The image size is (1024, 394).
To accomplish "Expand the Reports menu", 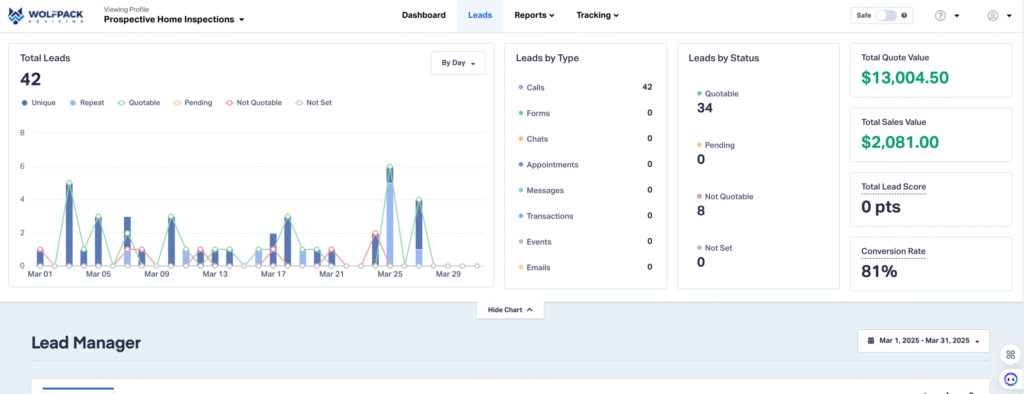I will click(534, 16).
